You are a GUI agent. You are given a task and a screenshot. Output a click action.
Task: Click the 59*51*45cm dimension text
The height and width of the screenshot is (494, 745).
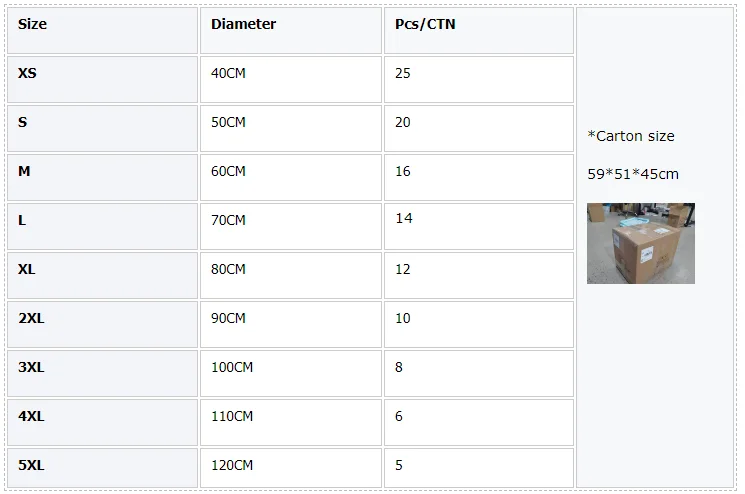click(x=633, y=174)
